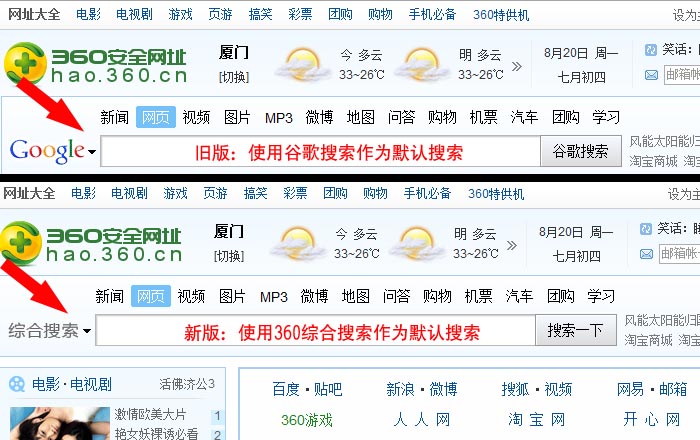Select the 汽车 search tab in the lower page
Viewport: 700px width, 440px height.
point(519,296)
